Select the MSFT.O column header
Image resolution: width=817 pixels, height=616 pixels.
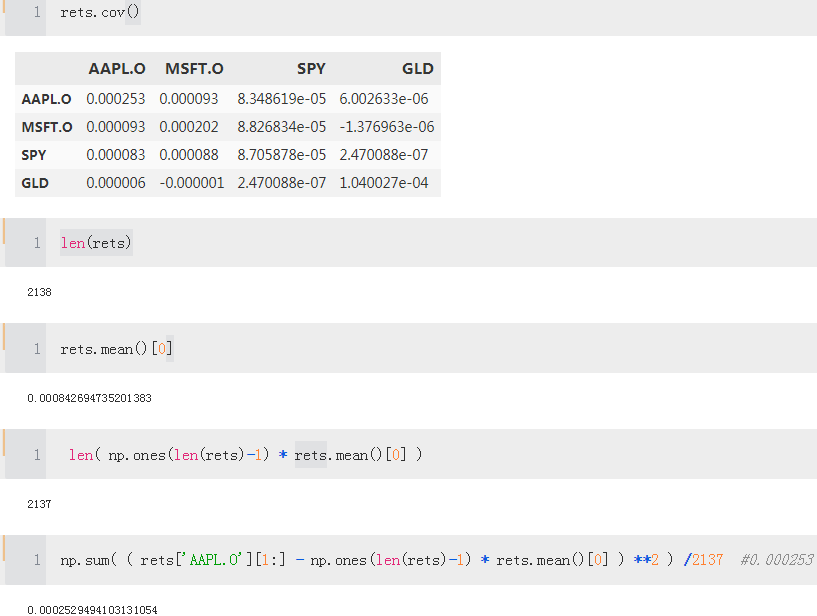(x=194, y=69)
